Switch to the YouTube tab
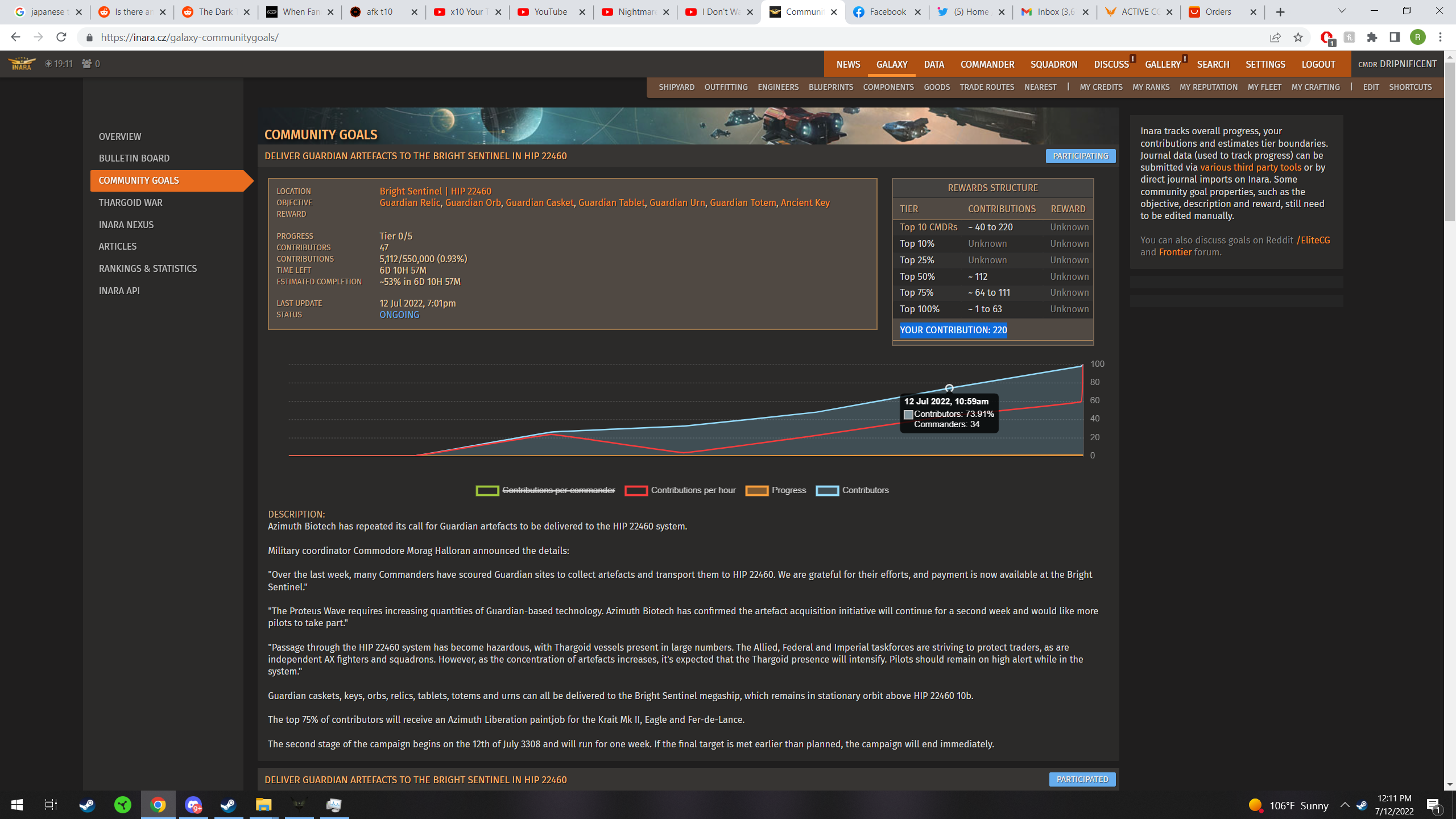Viewport: 1456px width, 819px height. pyautogui.click(x=551, y=12)
